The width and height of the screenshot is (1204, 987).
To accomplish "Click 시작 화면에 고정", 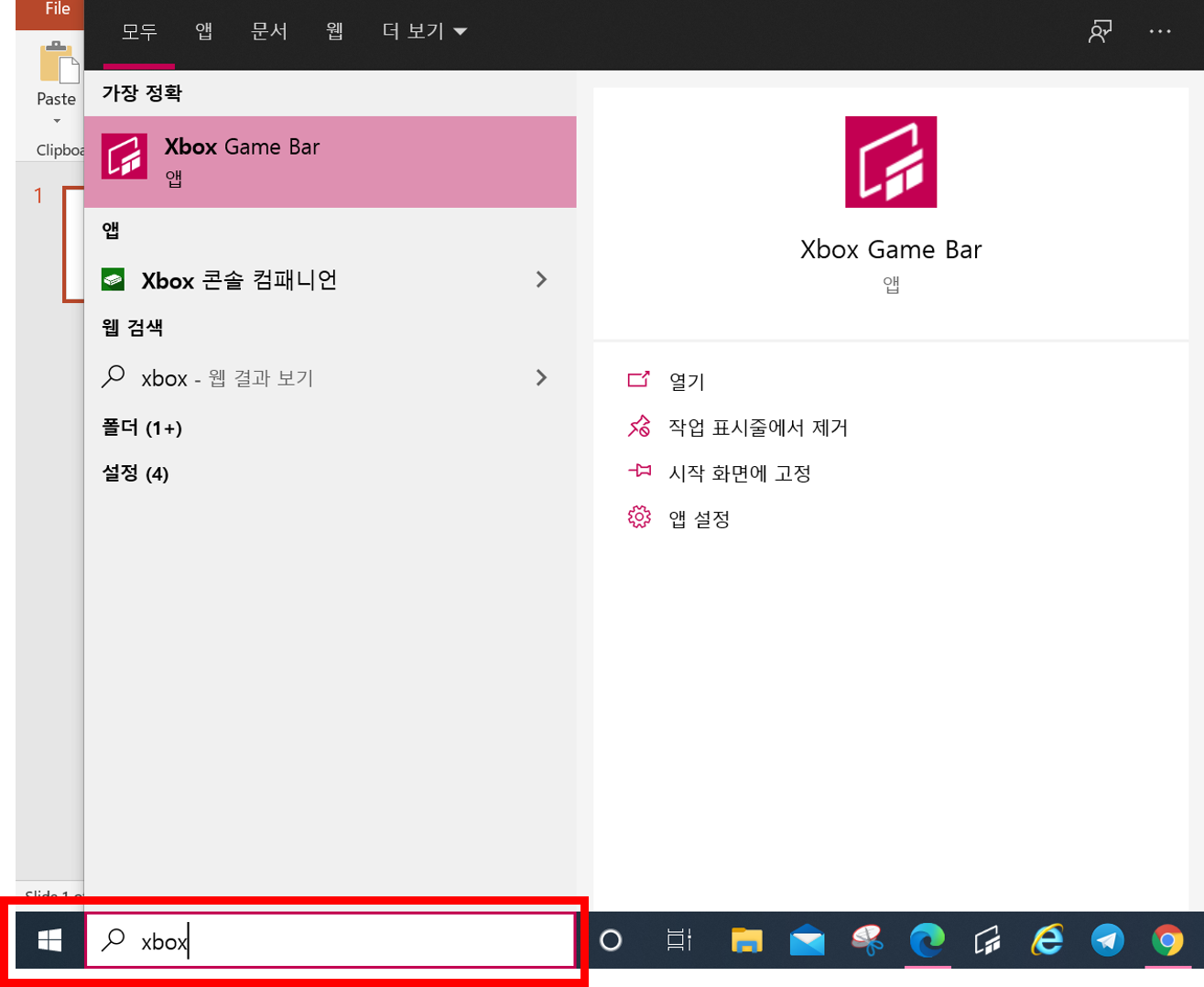I will pos(740,473).
